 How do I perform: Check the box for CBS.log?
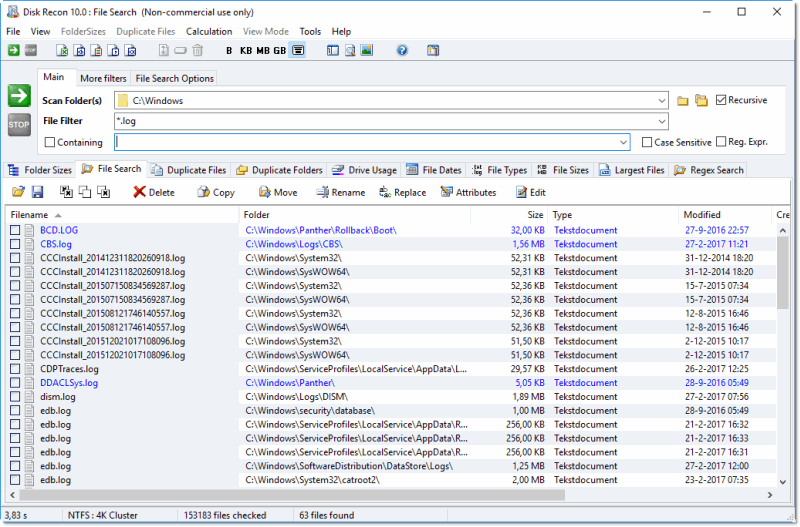[x=15, y=244]
